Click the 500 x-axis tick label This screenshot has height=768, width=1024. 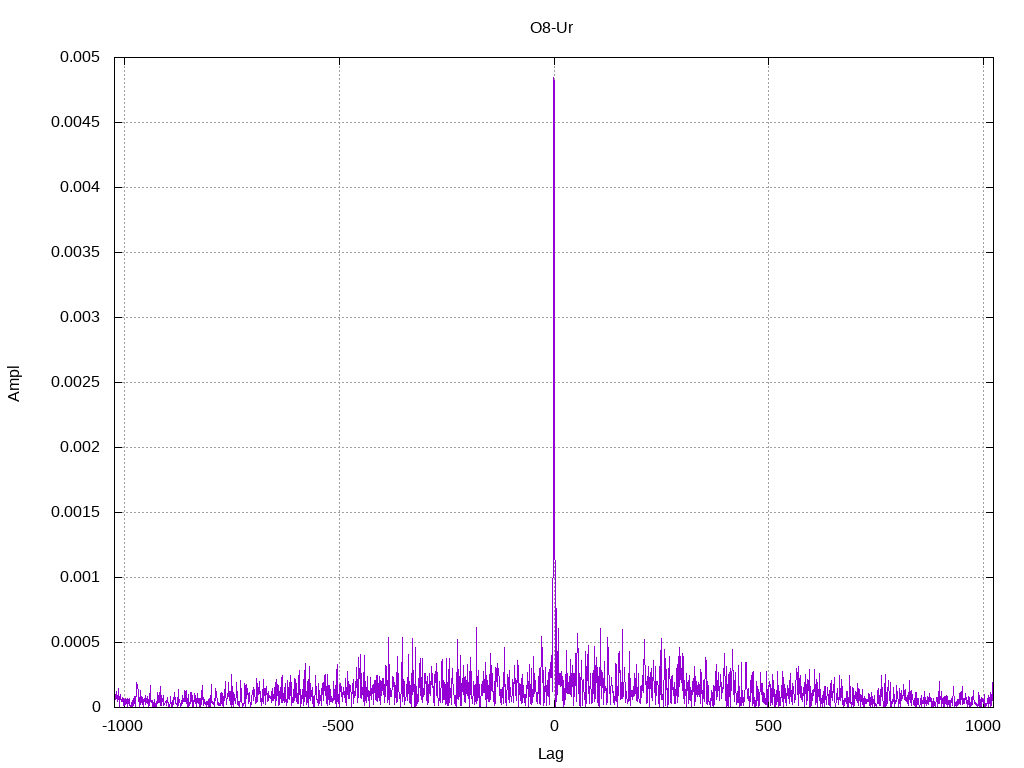coord(768,726)
